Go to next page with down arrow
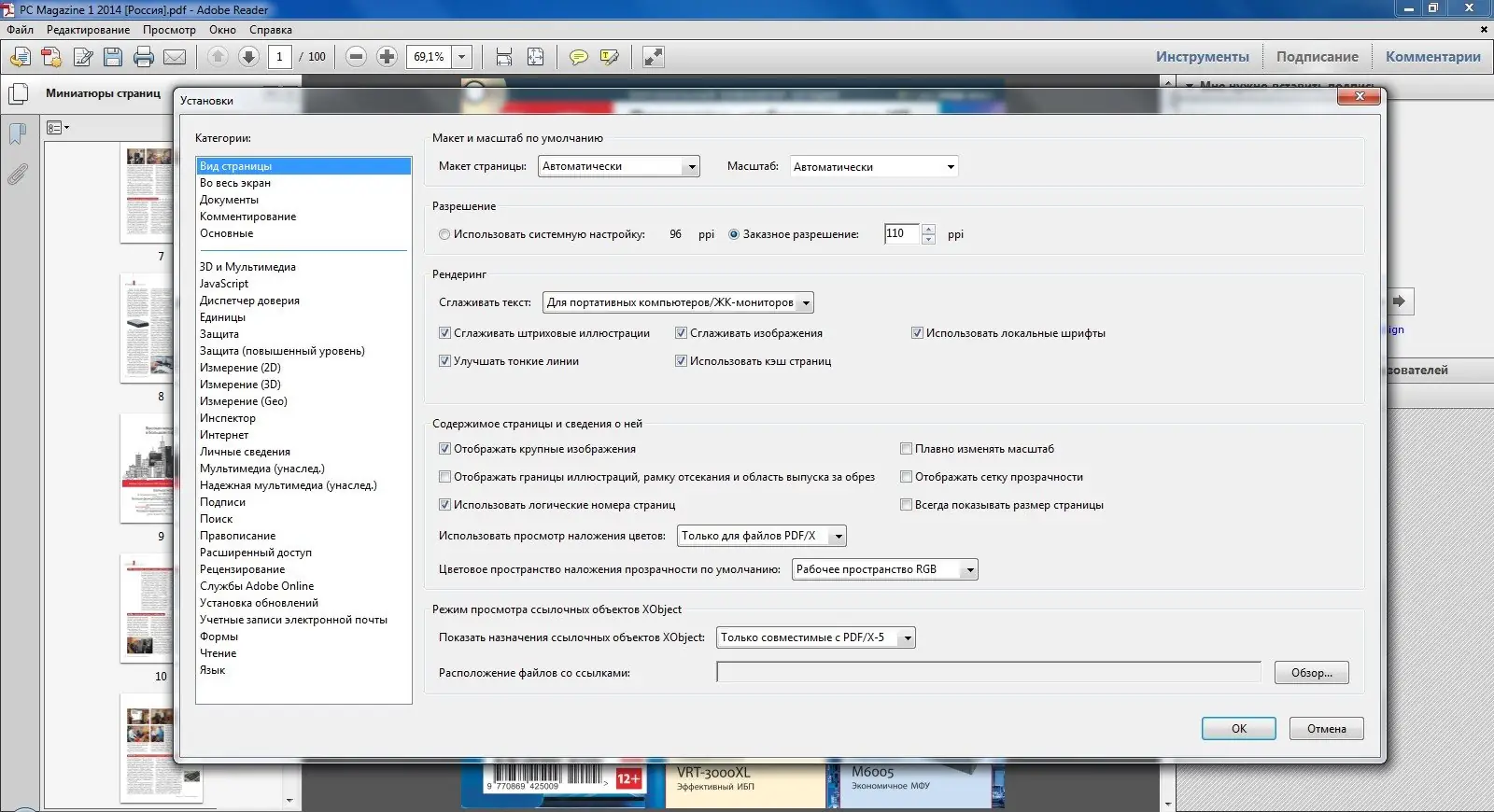Screen dimensions: 1494x812 coord(248,57)
